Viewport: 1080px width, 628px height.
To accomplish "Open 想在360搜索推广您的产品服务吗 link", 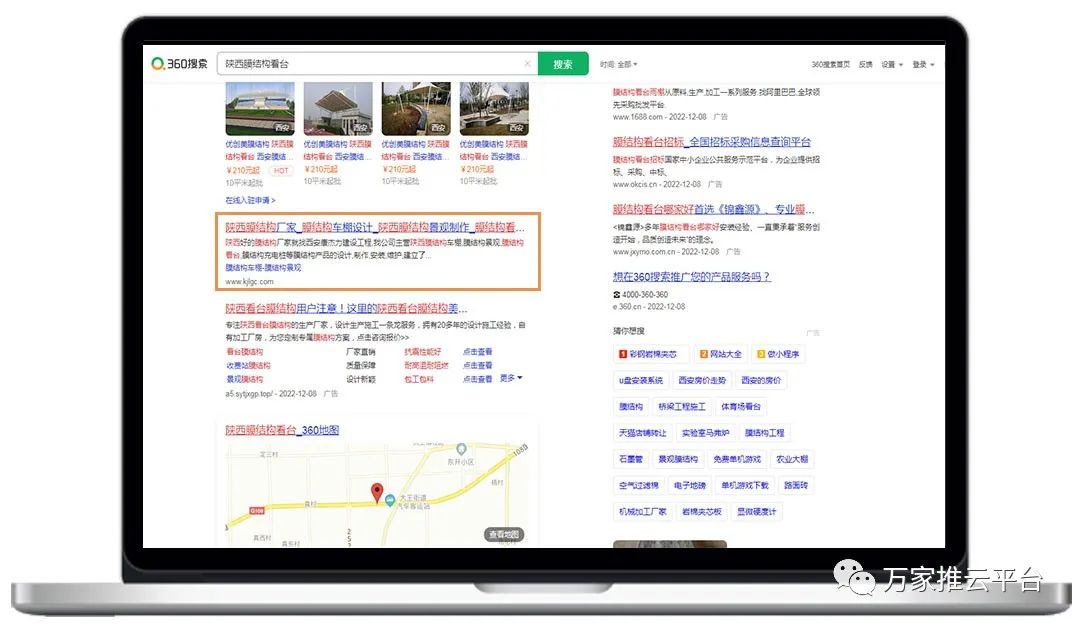I will tap(692, 277).
